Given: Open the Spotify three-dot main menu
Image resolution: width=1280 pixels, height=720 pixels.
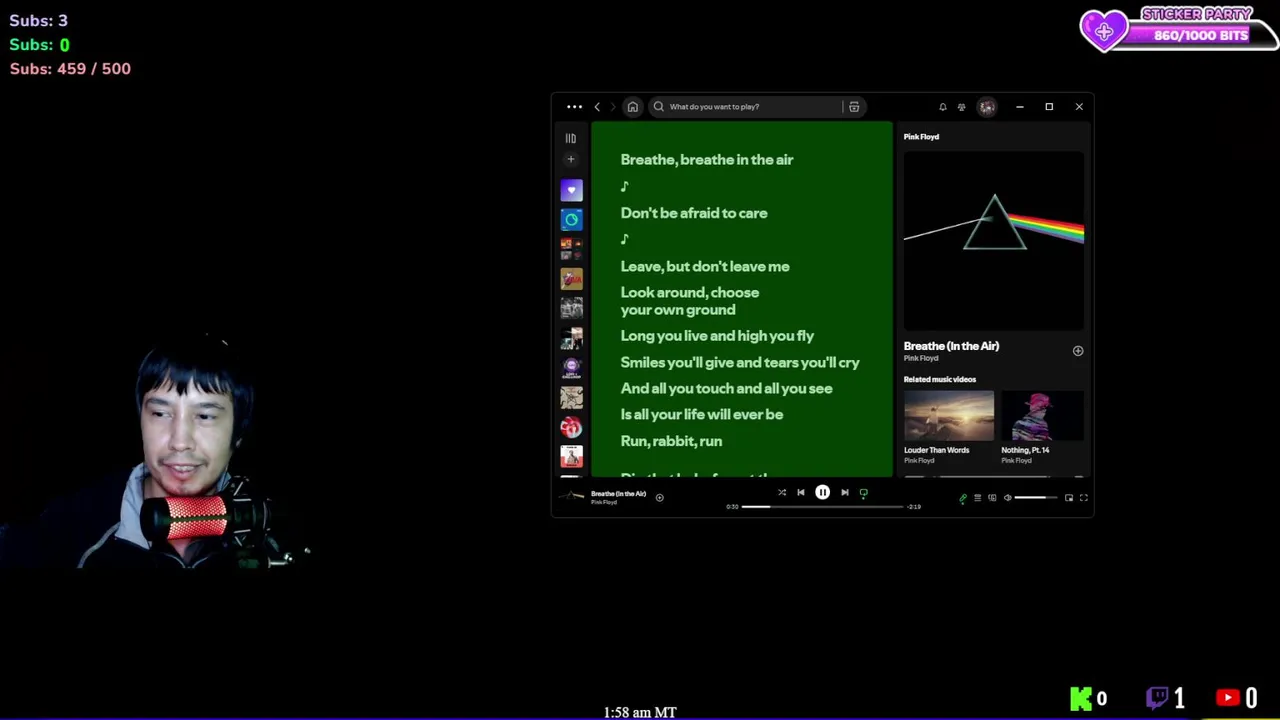Looking at the screenshot, I should pyautogui.click(x=574, y=107).
